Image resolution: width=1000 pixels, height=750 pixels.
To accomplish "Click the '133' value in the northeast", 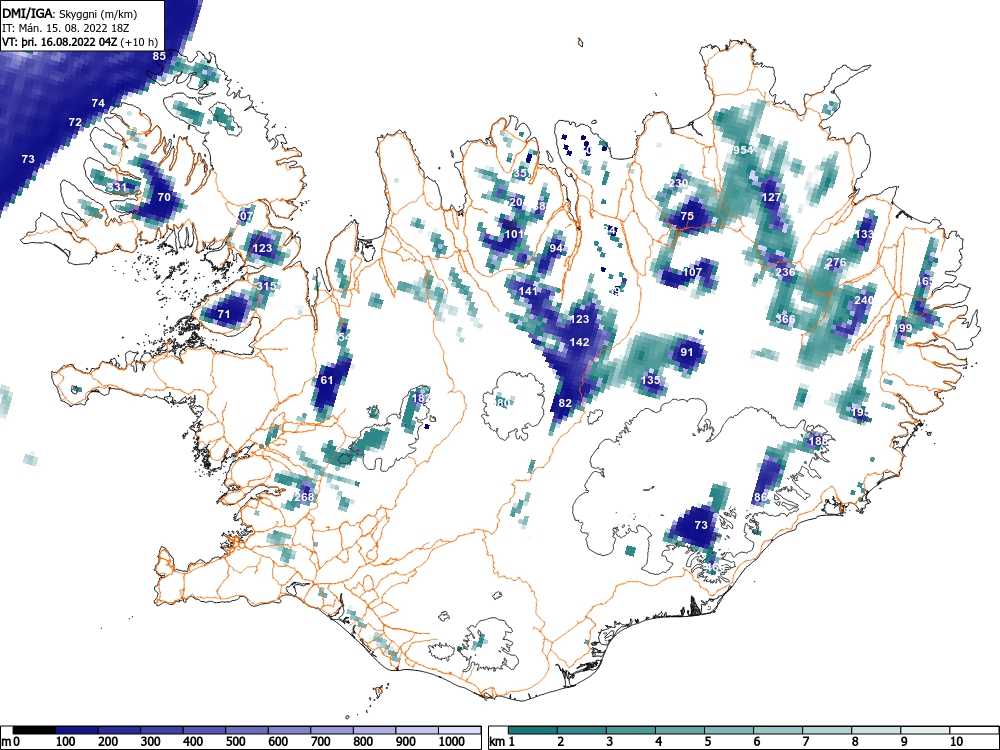I will tap(864, 234).
